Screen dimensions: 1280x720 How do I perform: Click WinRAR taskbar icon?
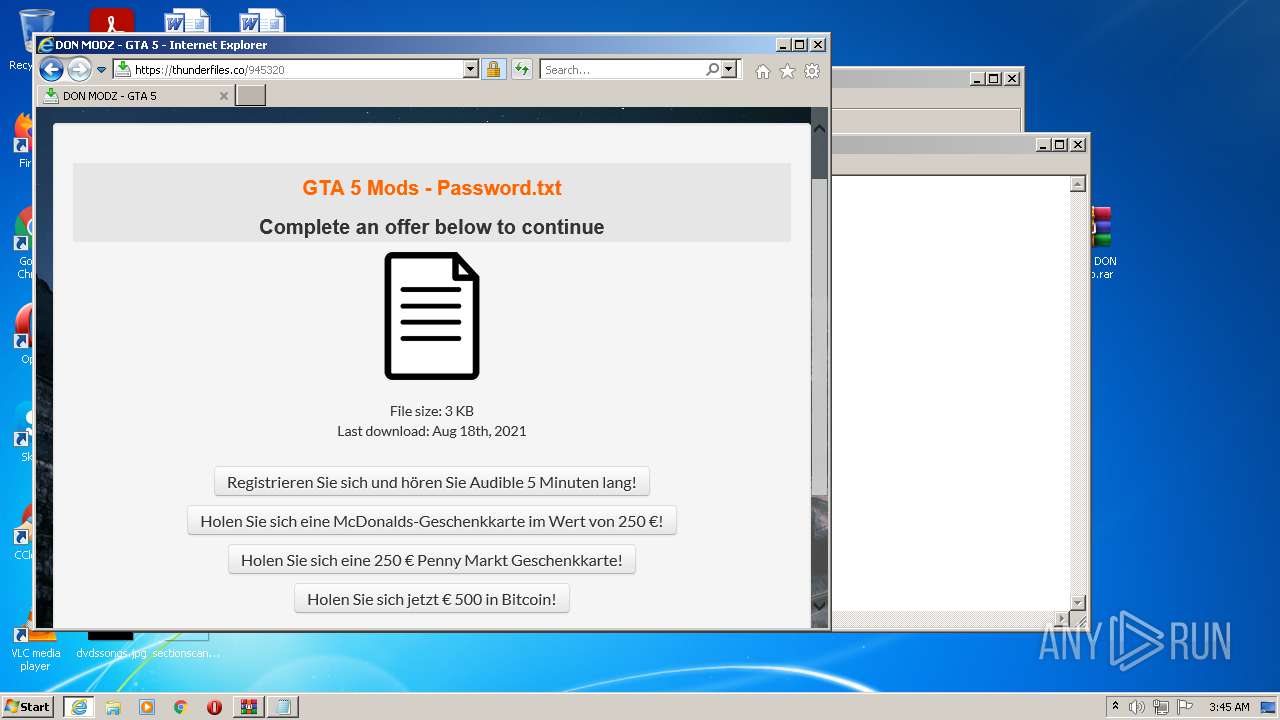click(249, 707)
